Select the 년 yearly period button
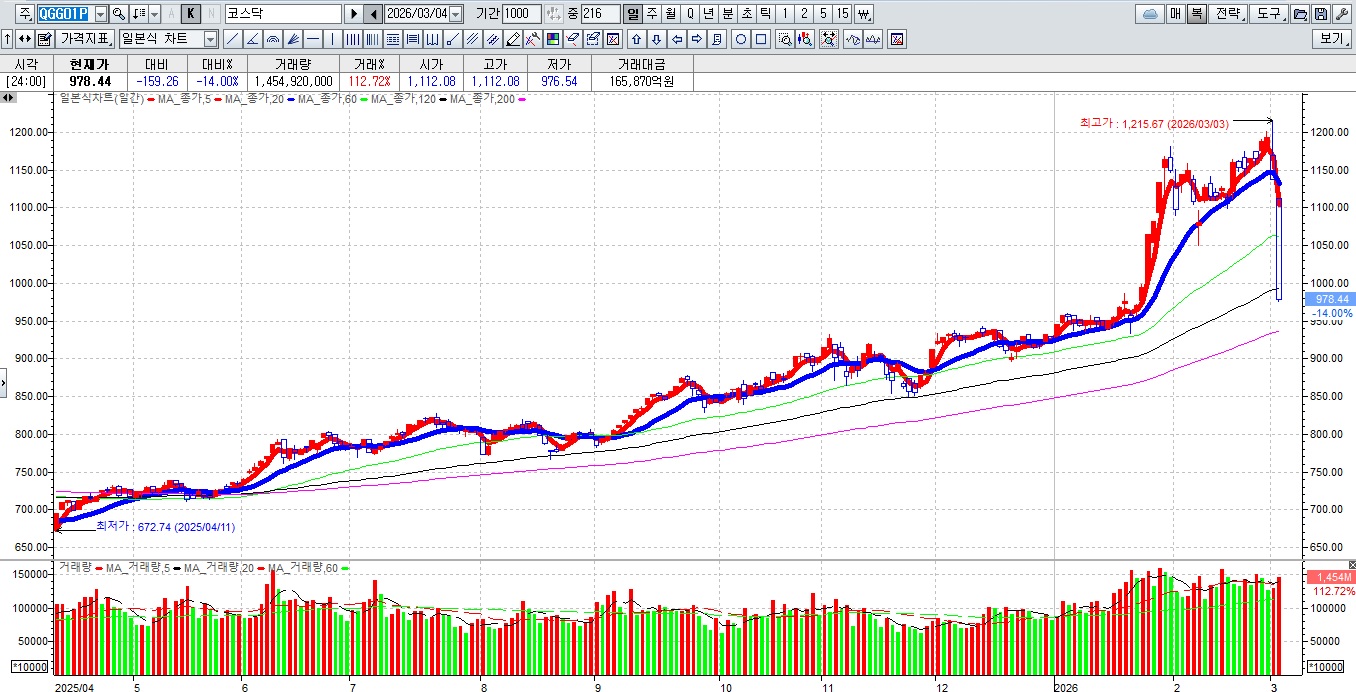This screenshot has height=692, width=1356. pos(708,14)
